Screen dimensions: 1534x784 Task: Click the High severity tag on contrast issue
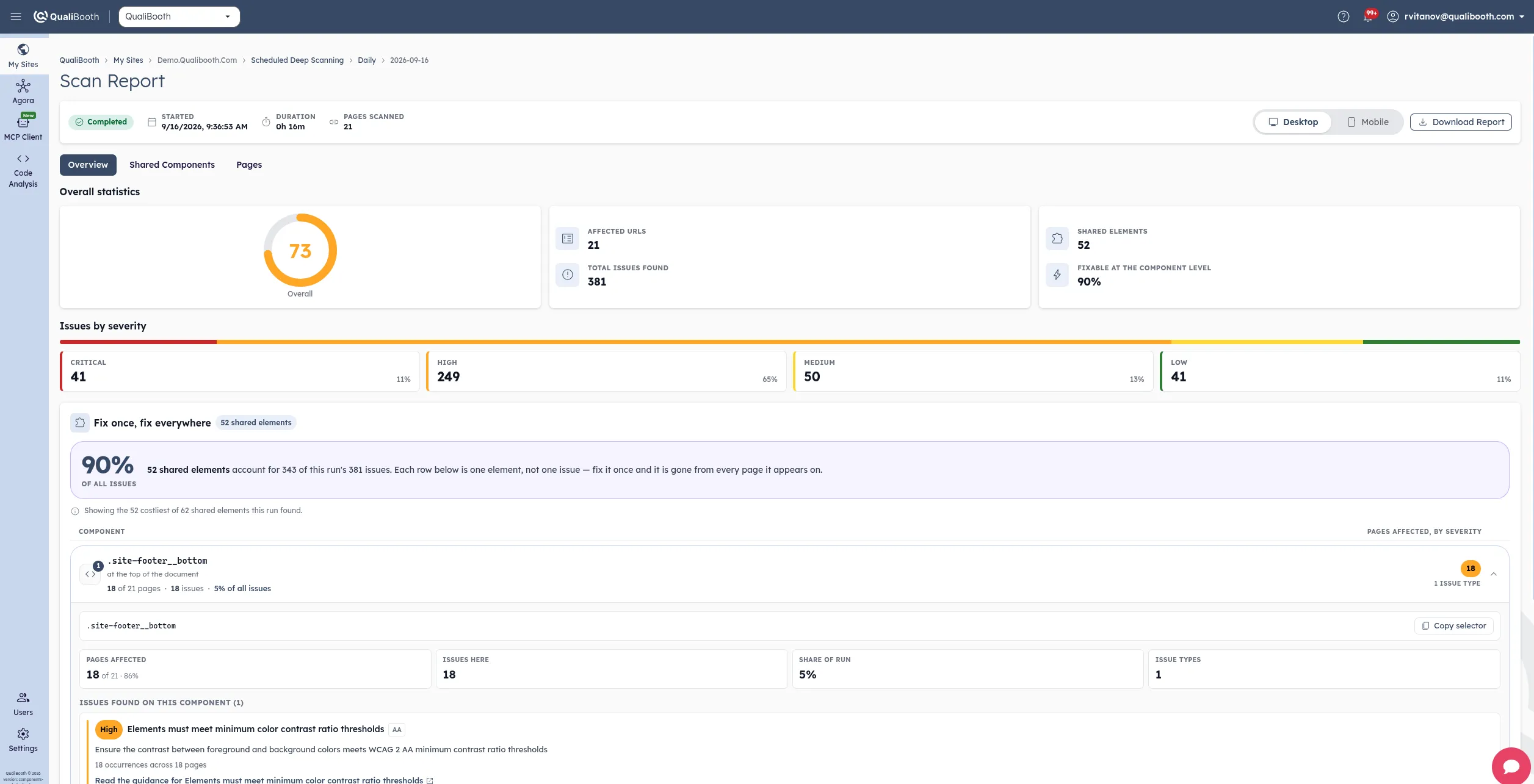[x=109, y=730]
